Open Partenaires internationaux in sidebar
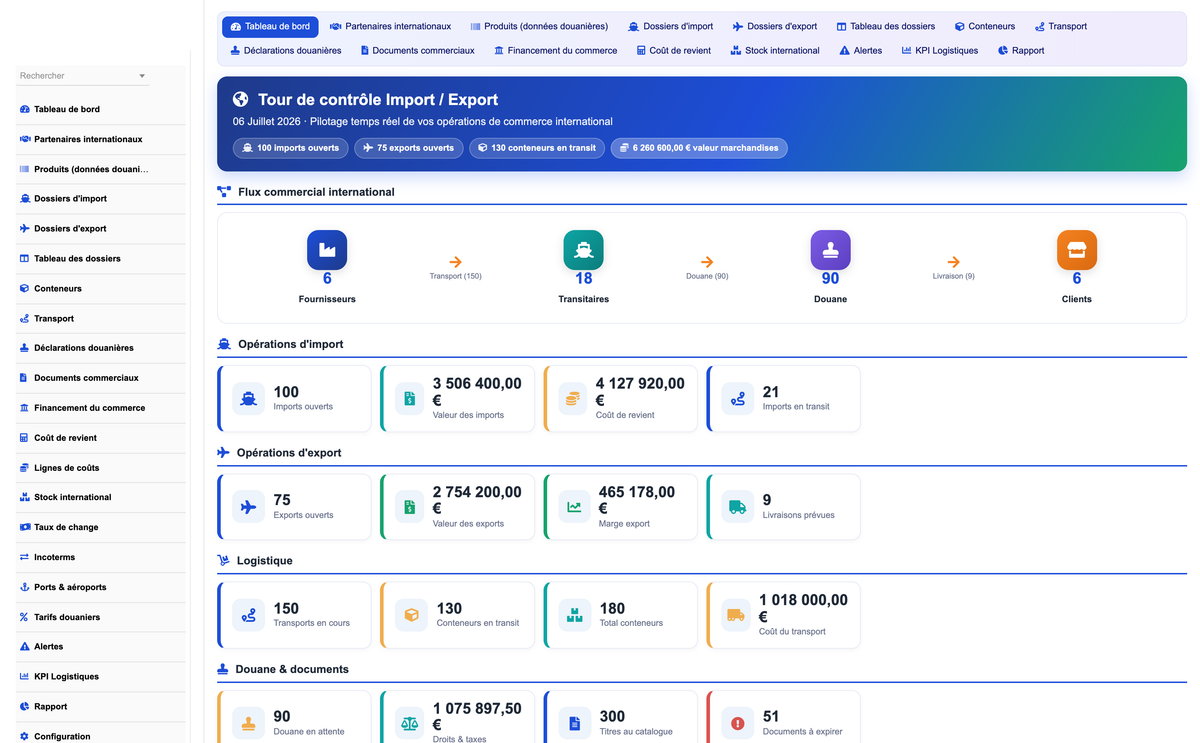The image size is (1200, 743). tap(101, 139)
